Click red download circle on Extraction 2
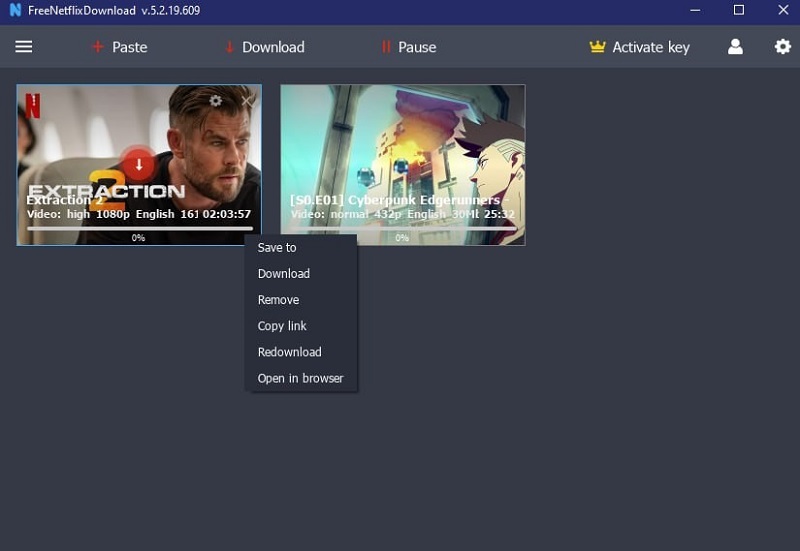The image size is (800, 551). pos(139,164)
